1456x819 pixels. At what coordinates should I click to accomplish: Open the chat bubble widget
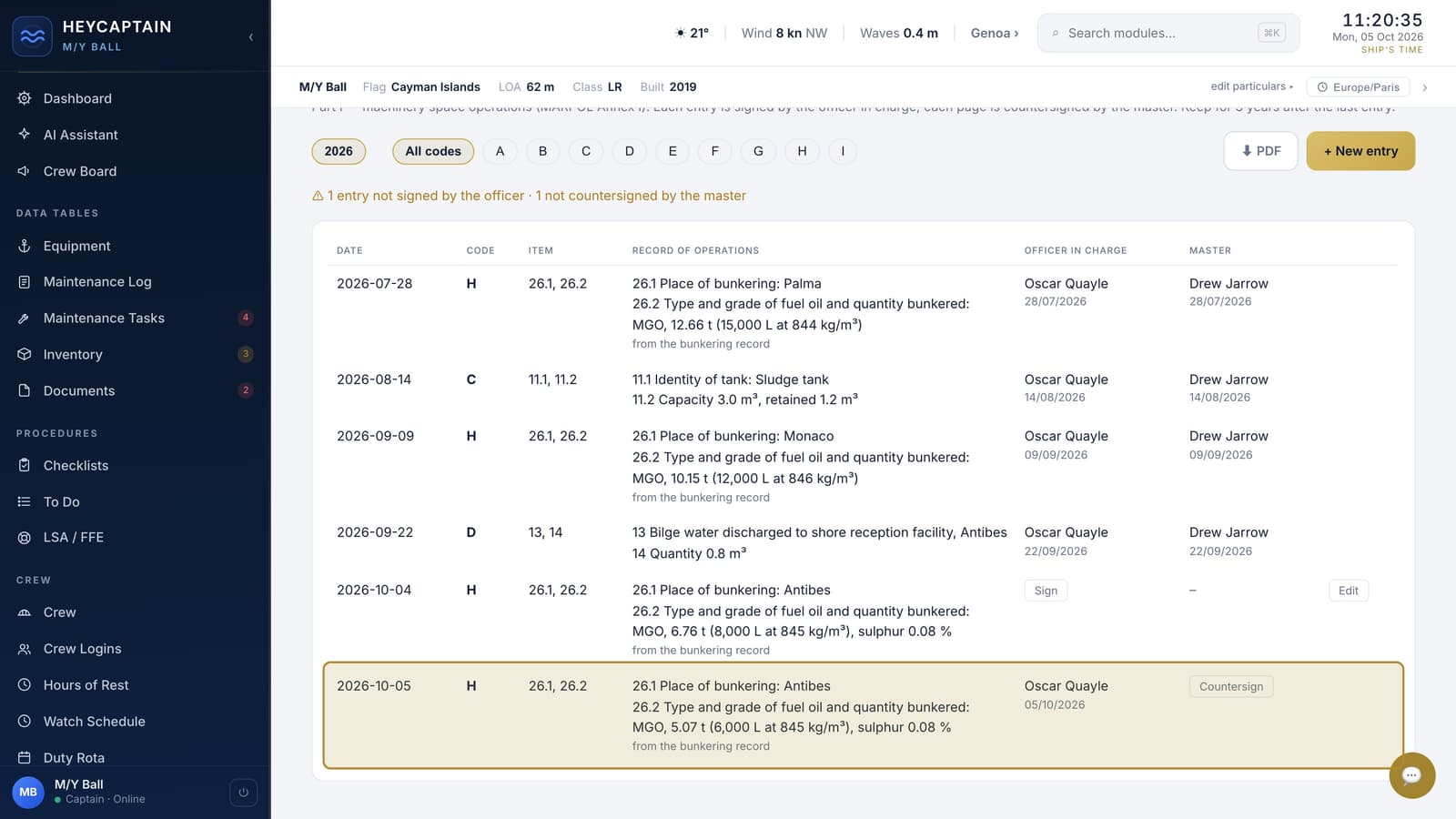pos(1411,775)
